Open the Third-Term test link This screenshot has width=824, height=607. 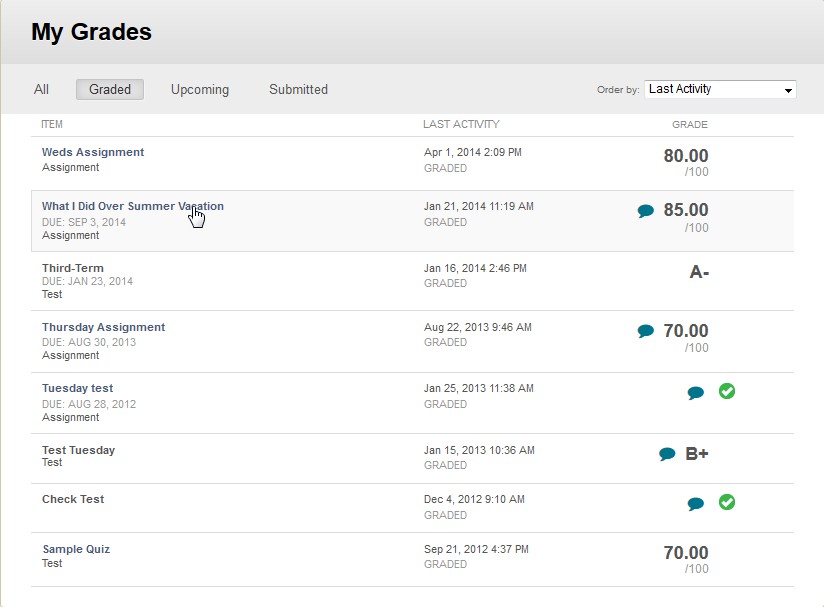[x=73, y=268]
